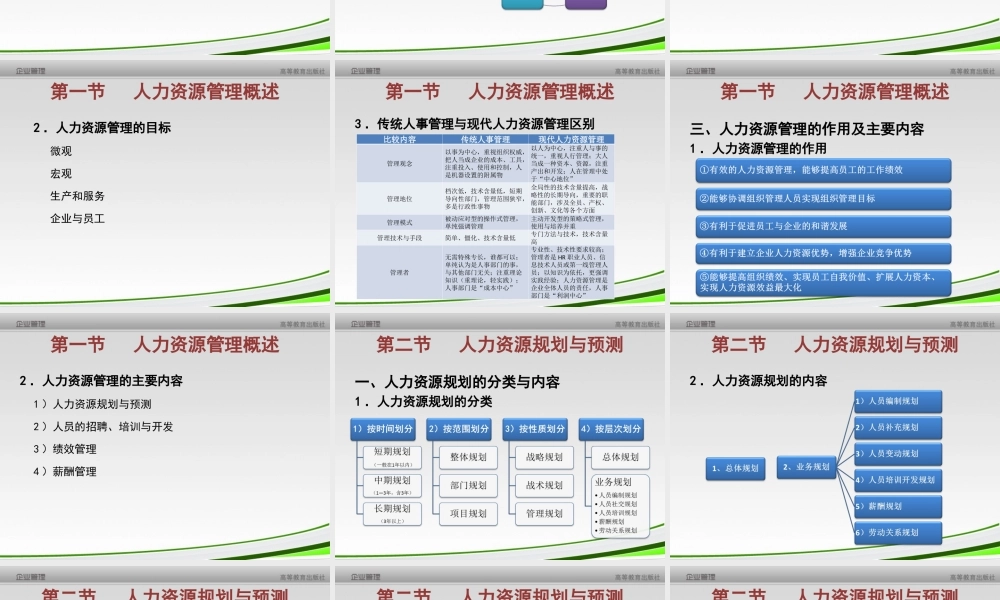Select the purple pill icon above the middle slide

coord(586,5)
